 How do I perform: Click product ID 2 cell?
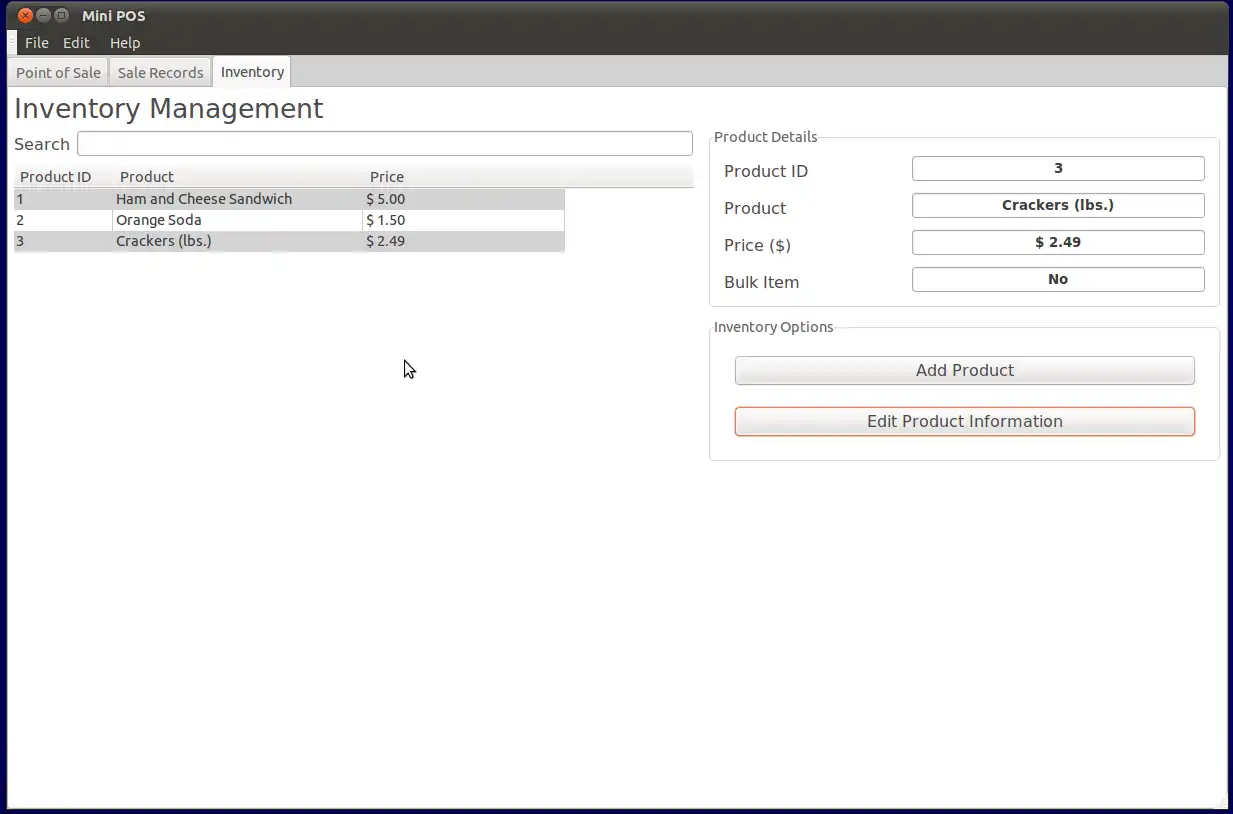[62, 220]
